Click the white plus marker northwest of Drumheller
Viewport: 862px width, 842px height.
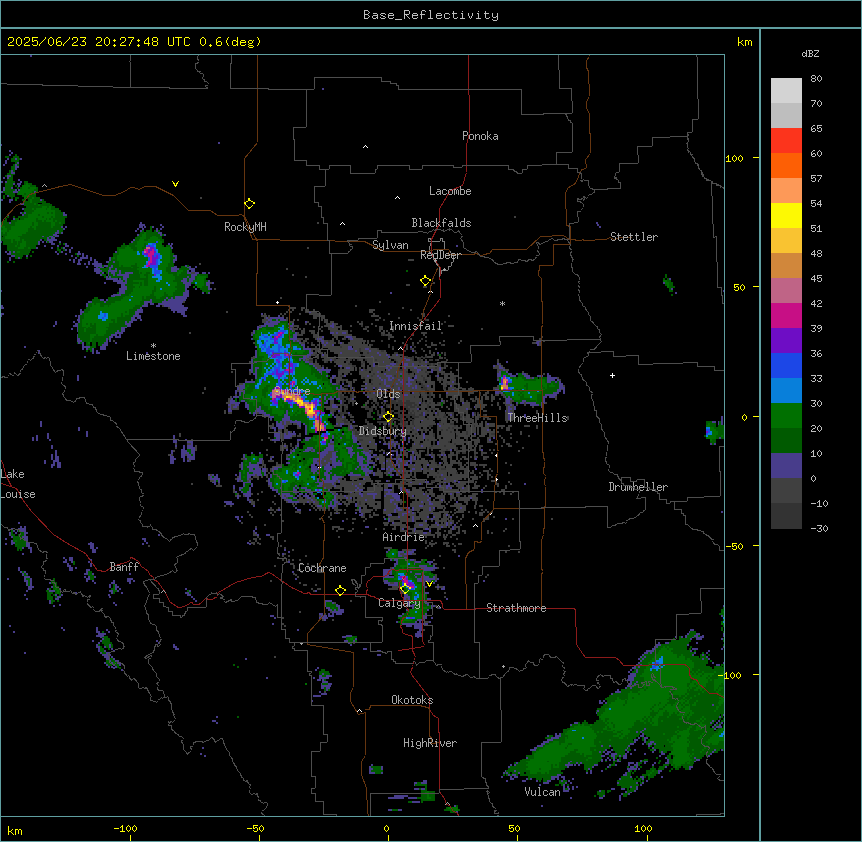pos(612,375)
